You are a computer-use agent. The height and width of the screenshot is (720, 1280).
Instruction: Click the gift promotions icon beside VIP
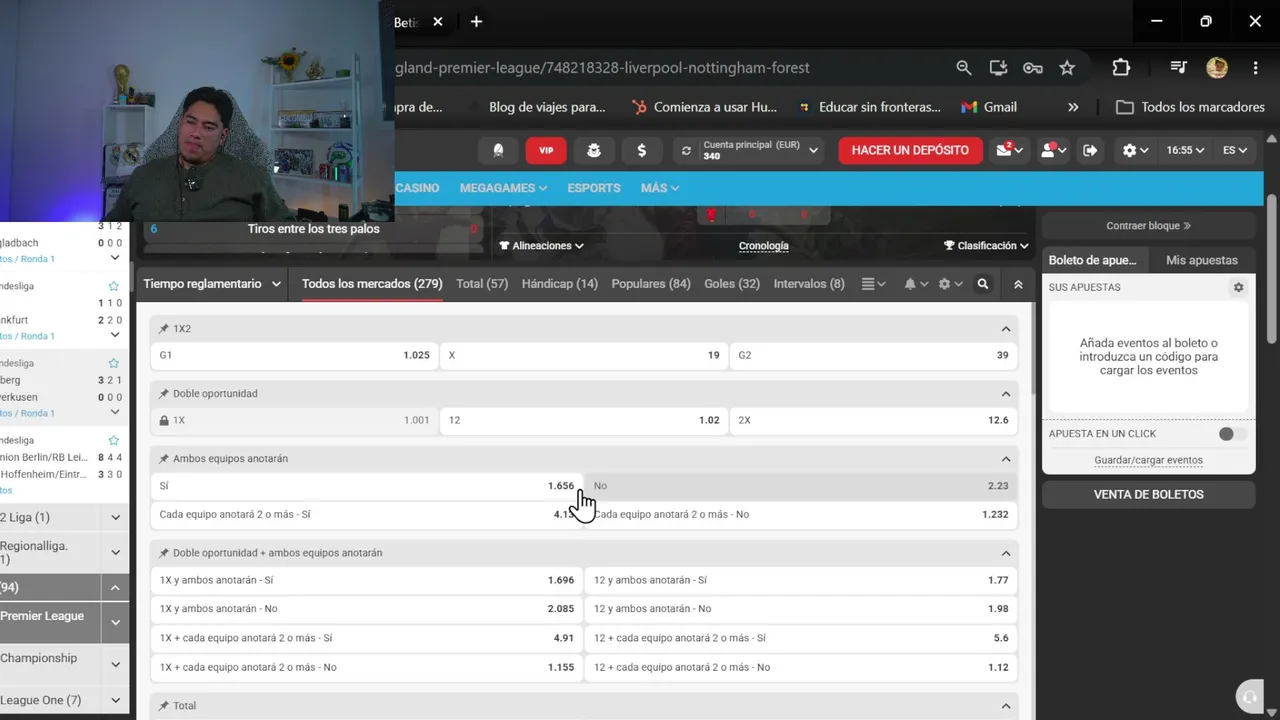point(594,150)
